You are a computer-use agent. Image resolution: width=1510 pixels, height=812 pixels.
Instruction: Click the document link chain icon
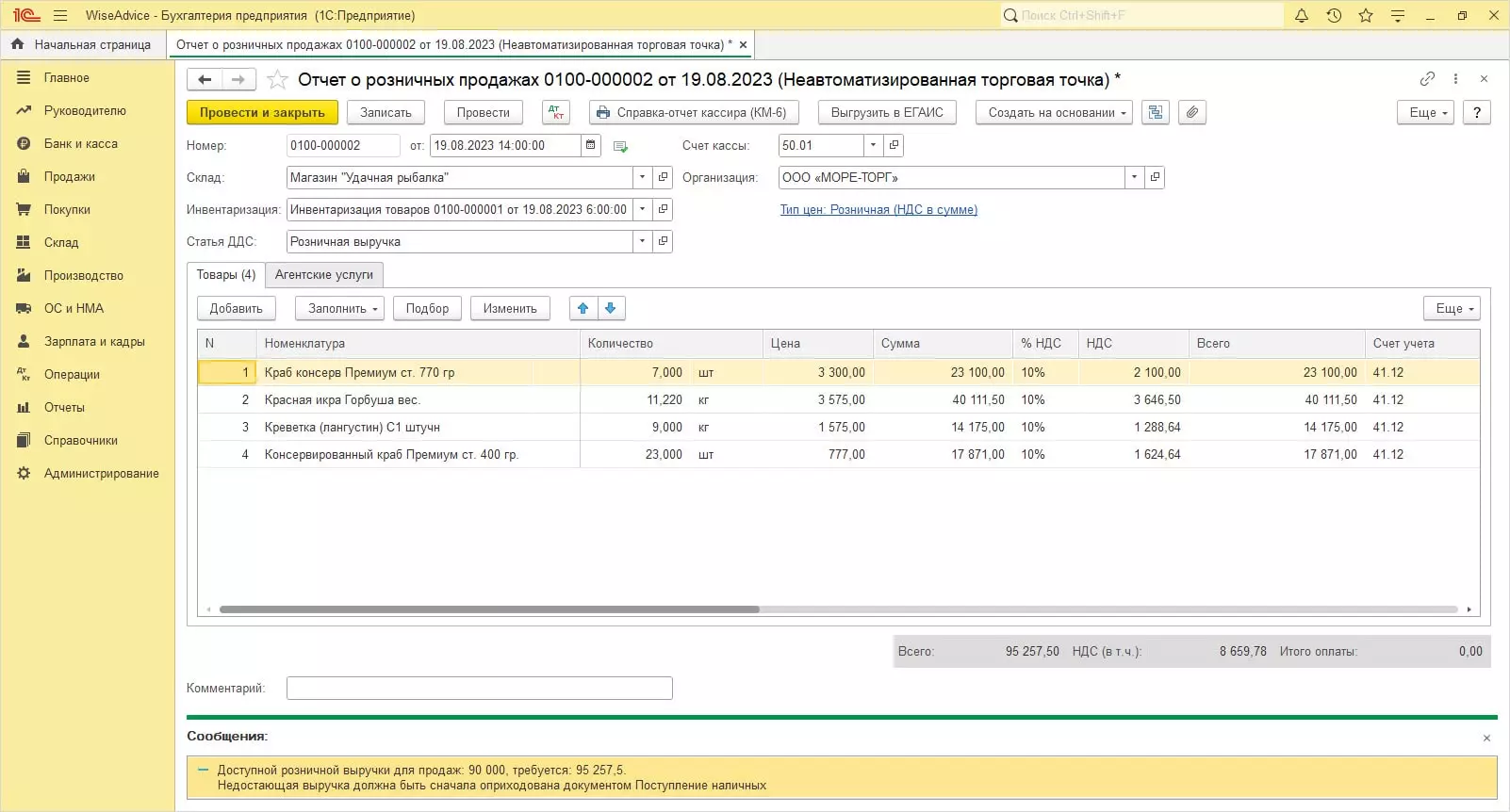click(x=1427, y=79)
